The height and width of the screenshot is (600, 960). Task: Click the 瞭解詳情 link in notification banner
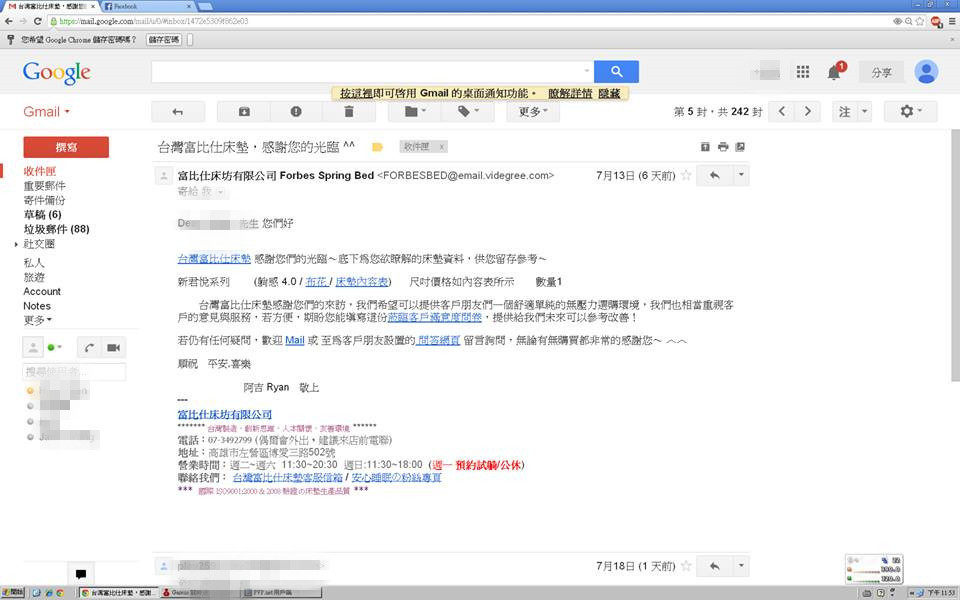570,94
